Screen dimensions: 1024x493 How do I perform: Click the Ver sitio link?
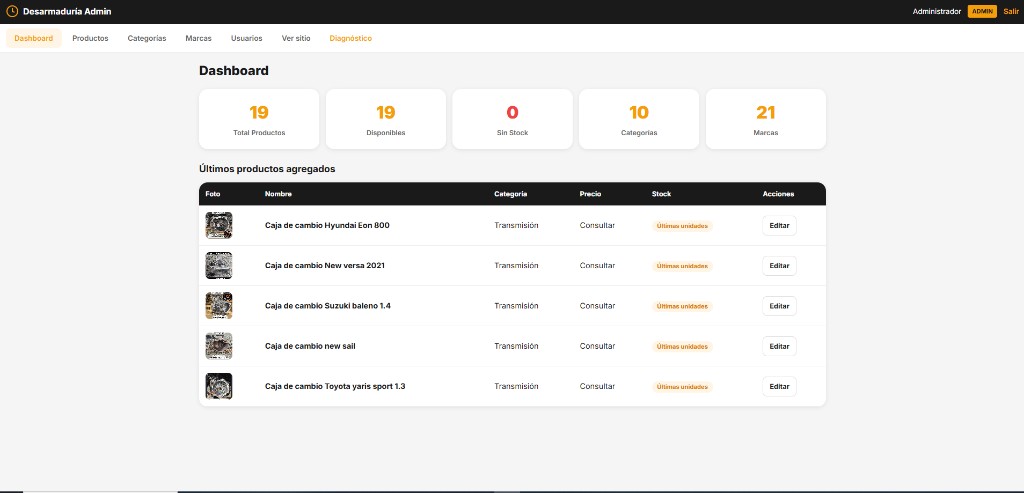coord(296,38)
